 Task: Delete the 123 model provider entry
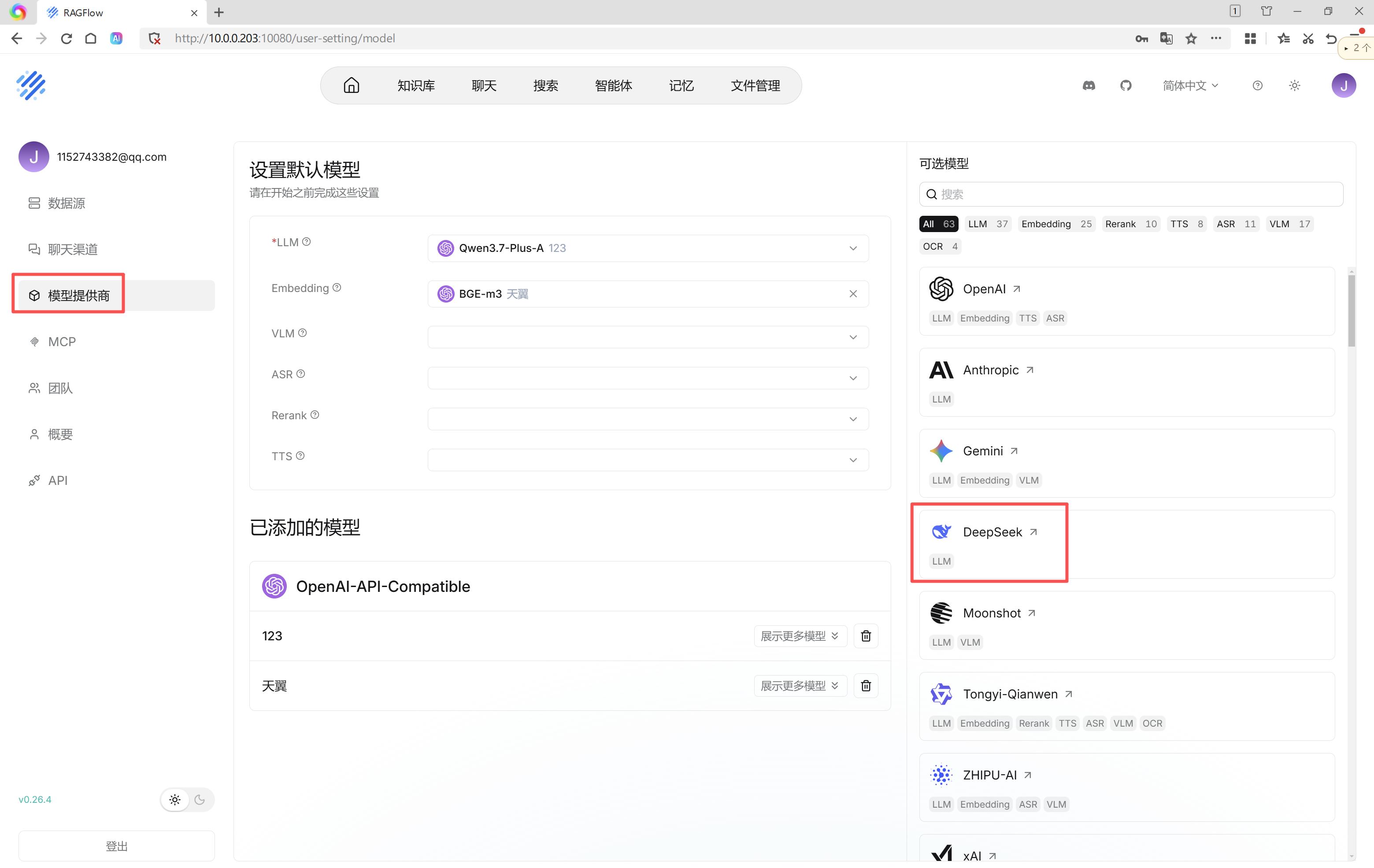(x=866, y=636)
